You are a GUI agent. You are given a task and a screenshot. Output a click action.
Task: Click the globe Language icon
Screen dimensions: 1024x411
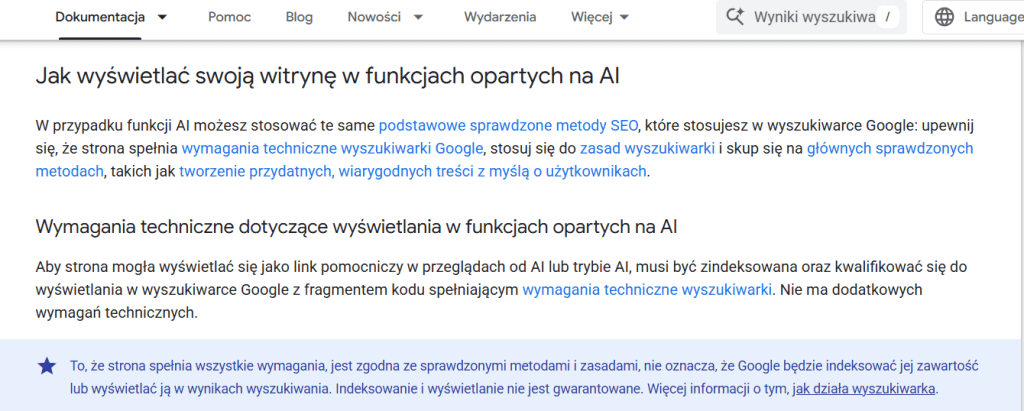point(944,17)
